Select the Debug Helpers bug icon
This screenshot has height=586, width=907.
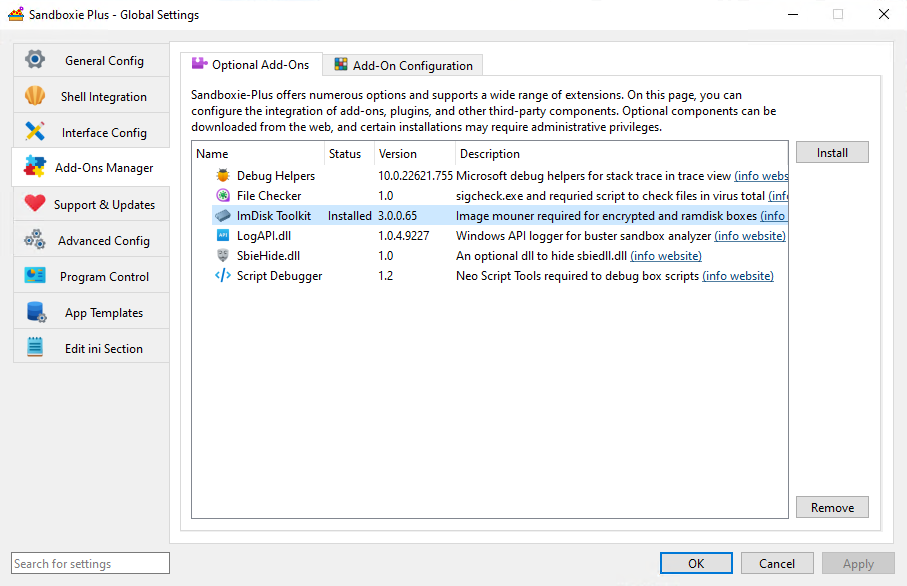[x=223, y=176]
